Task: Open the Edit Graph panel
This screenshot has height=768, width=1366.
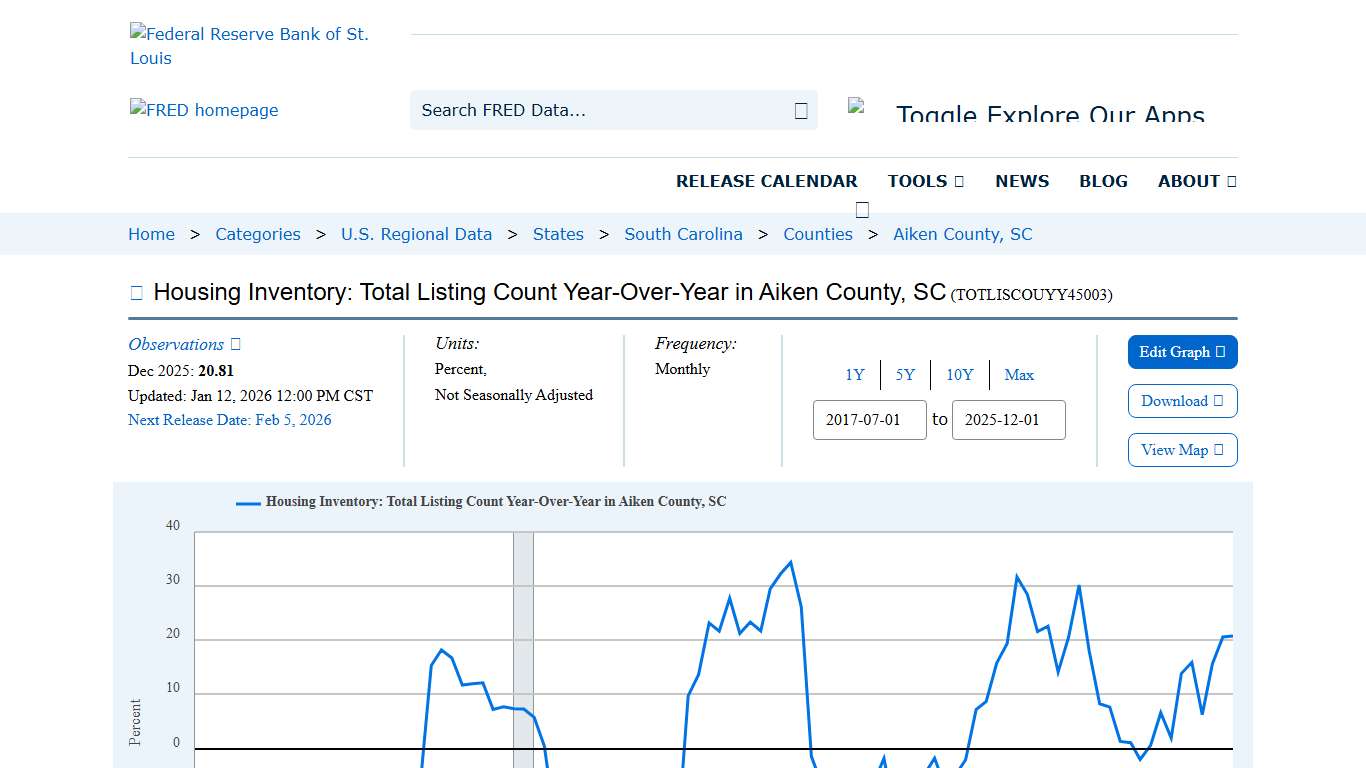Action: point(1182,352)
